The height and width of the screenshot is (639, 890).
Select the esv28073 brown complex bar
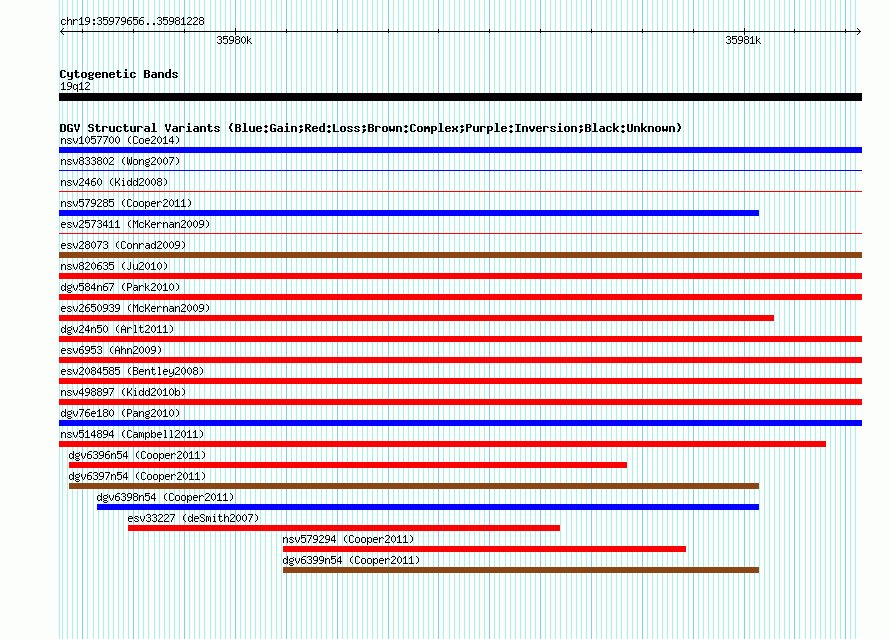[460, 255]
